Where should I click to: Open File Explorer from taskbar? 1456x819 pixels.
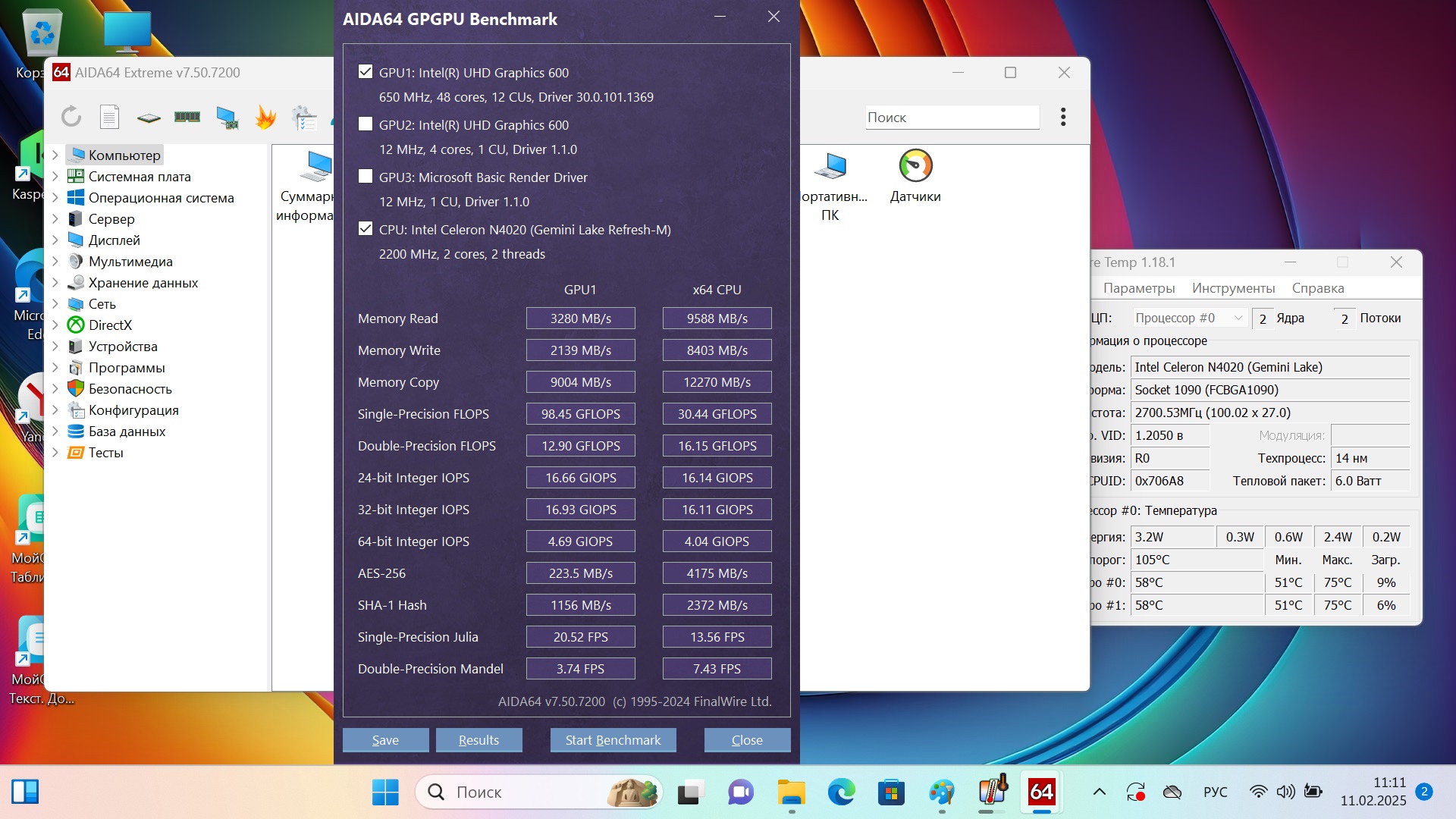[792, 792]
